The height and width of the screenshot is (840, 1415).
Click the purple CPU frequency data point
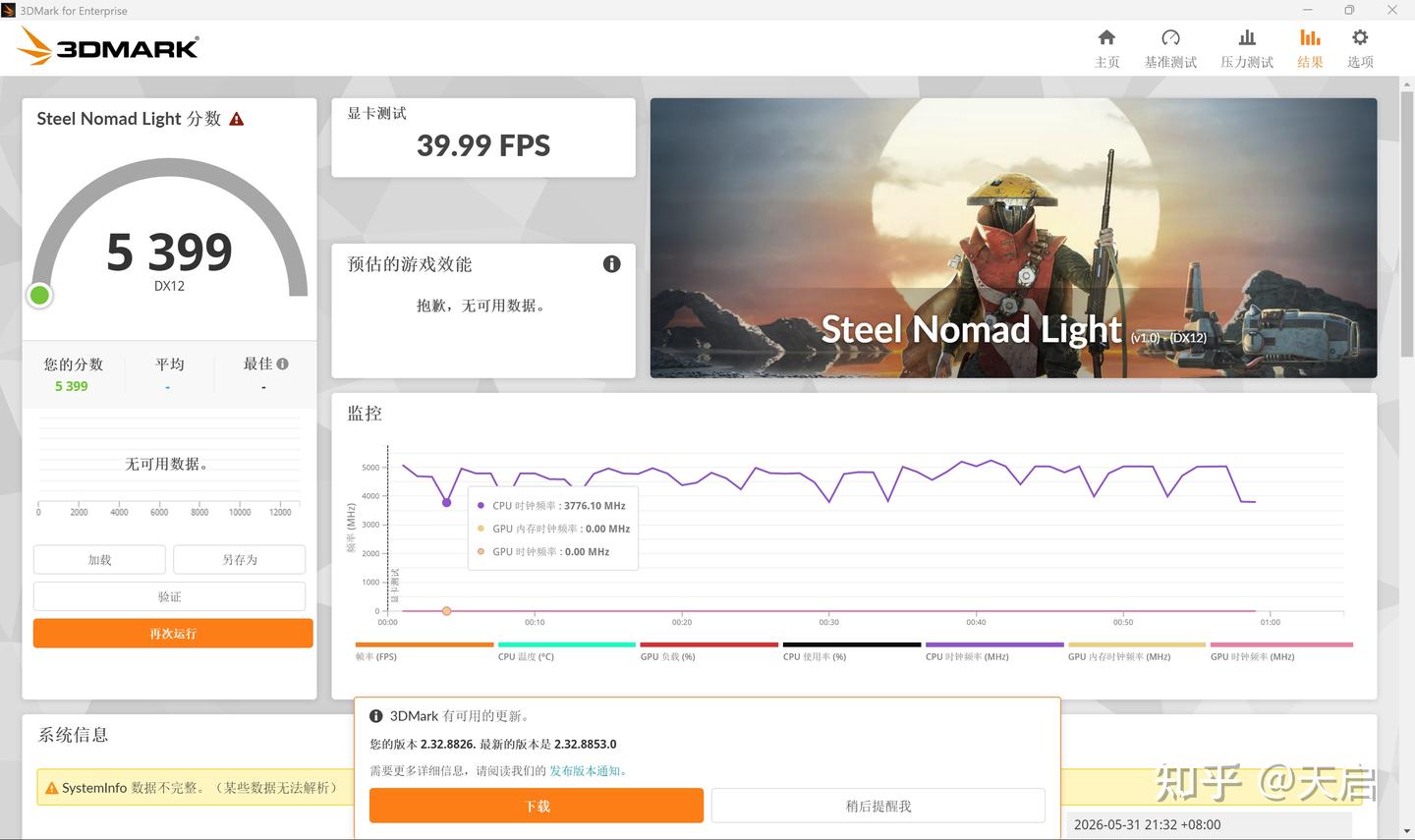pyautogui.click(x=447, y=502)
